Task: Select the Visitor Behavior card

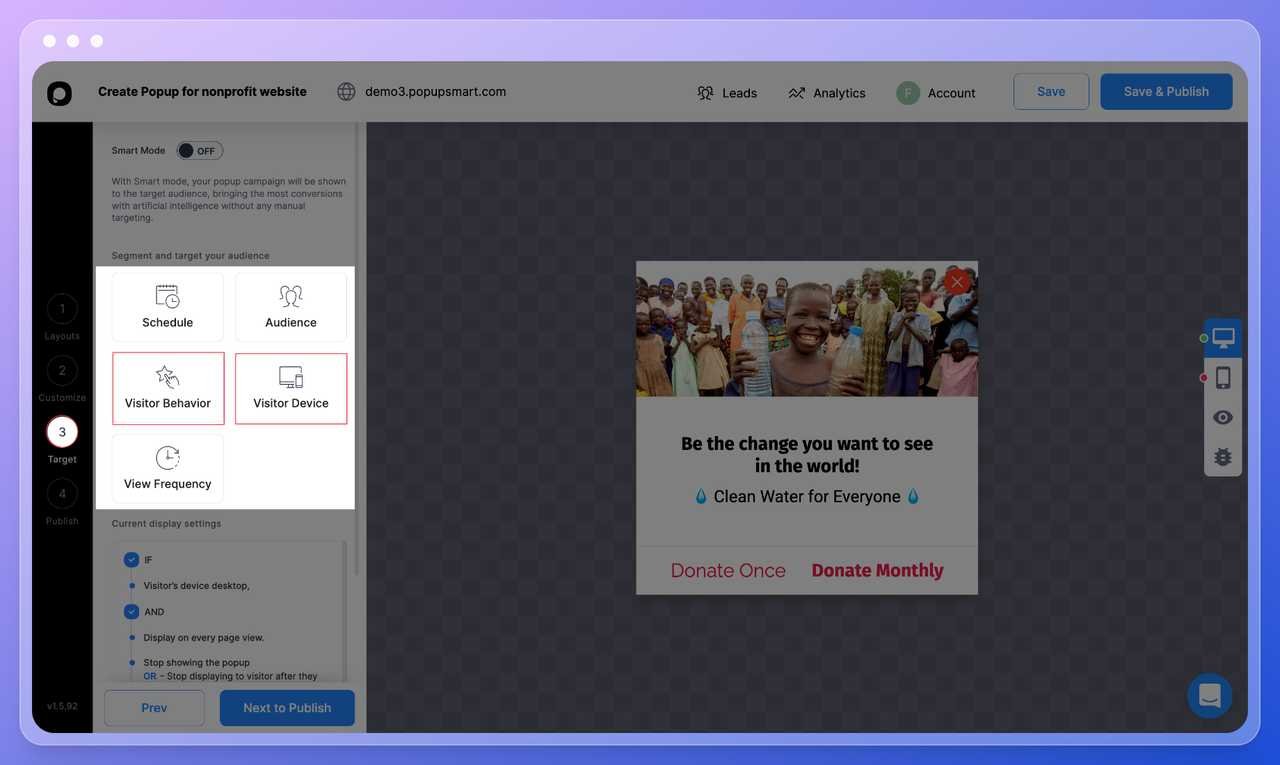Action: tap(168, 388)
